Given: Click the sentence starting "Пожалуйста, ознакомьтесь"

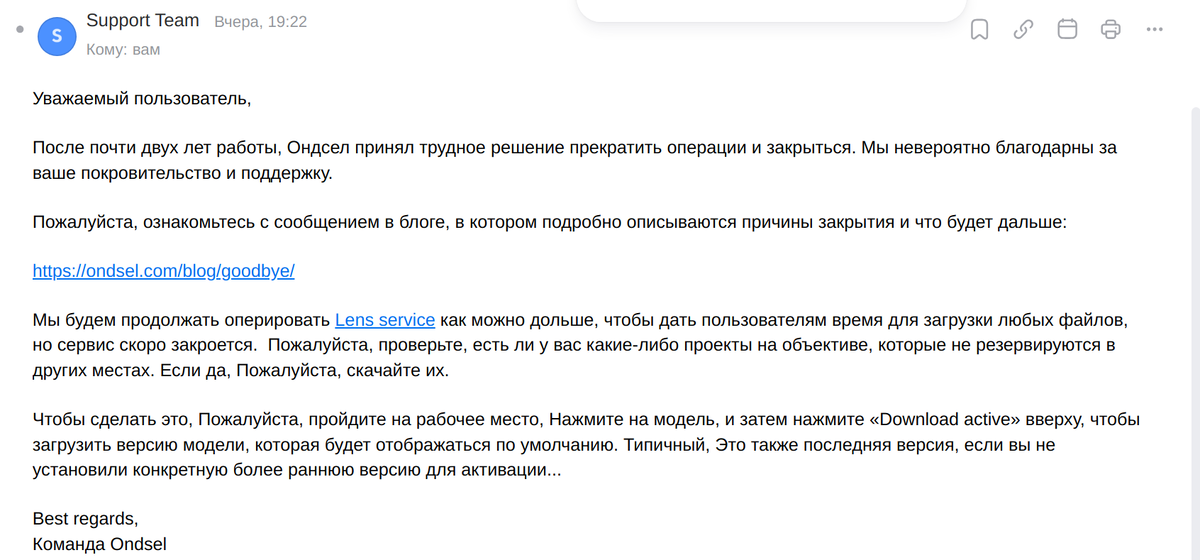Looking at the screenshot, I should (x=550, y=222).
